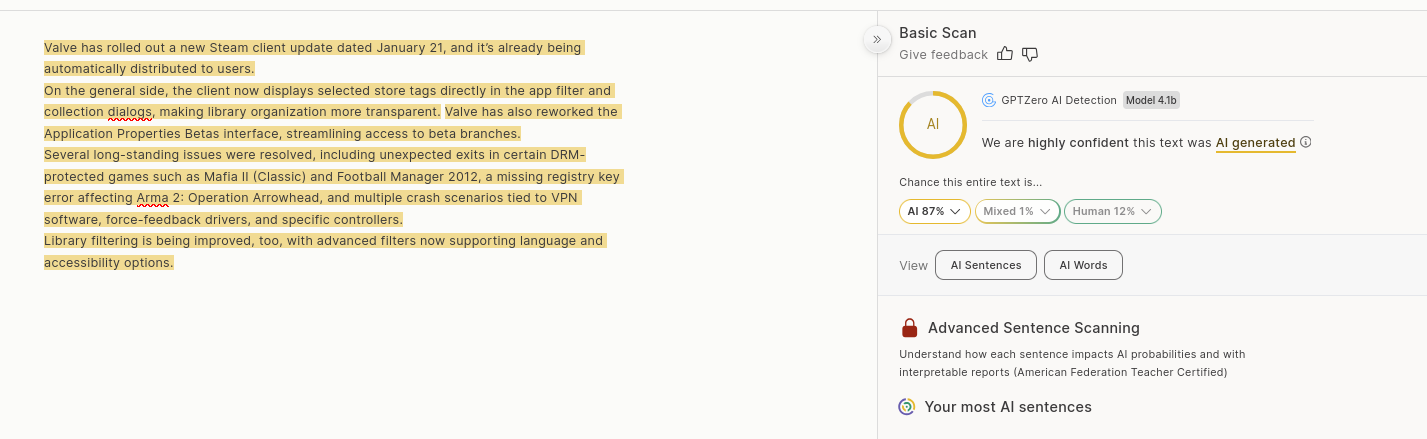Give thumbs down feedback
The height and width of the screenshot is (439, 1427).
pos(1030,54)
